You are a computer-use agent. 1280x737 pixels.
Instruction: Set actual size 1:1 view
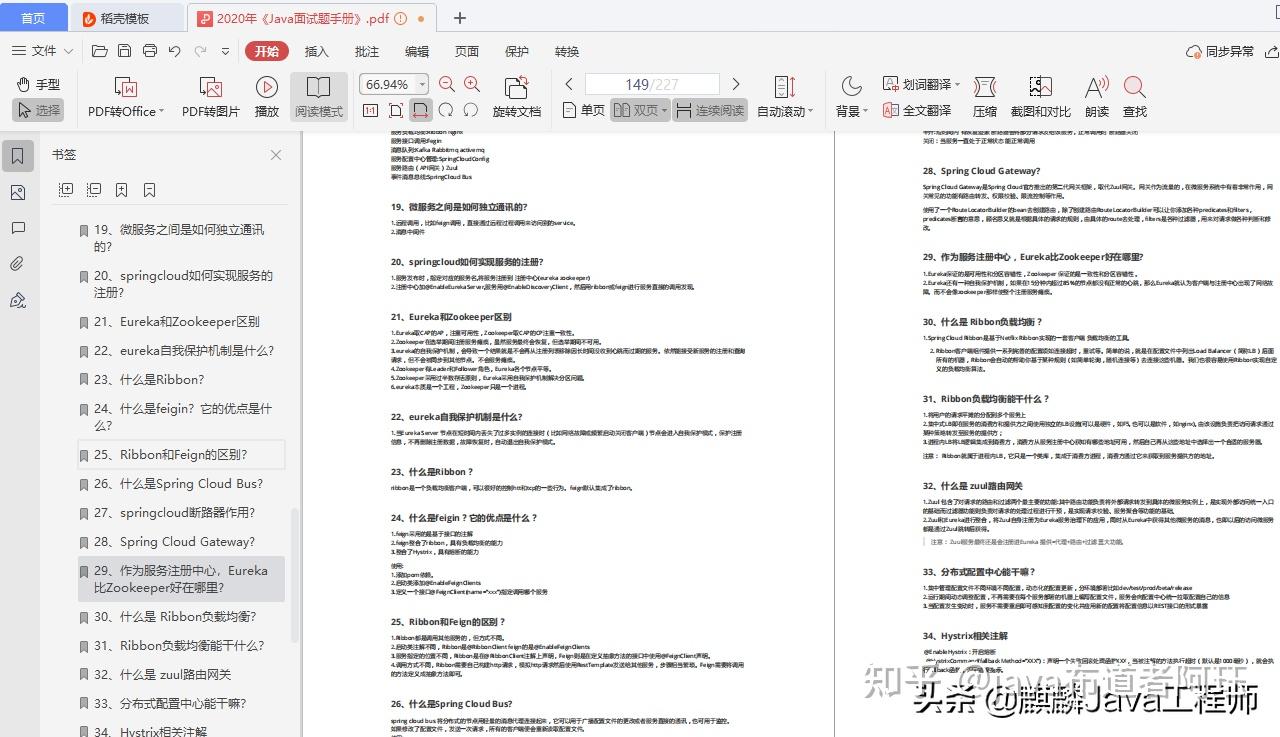click(371, 111)
